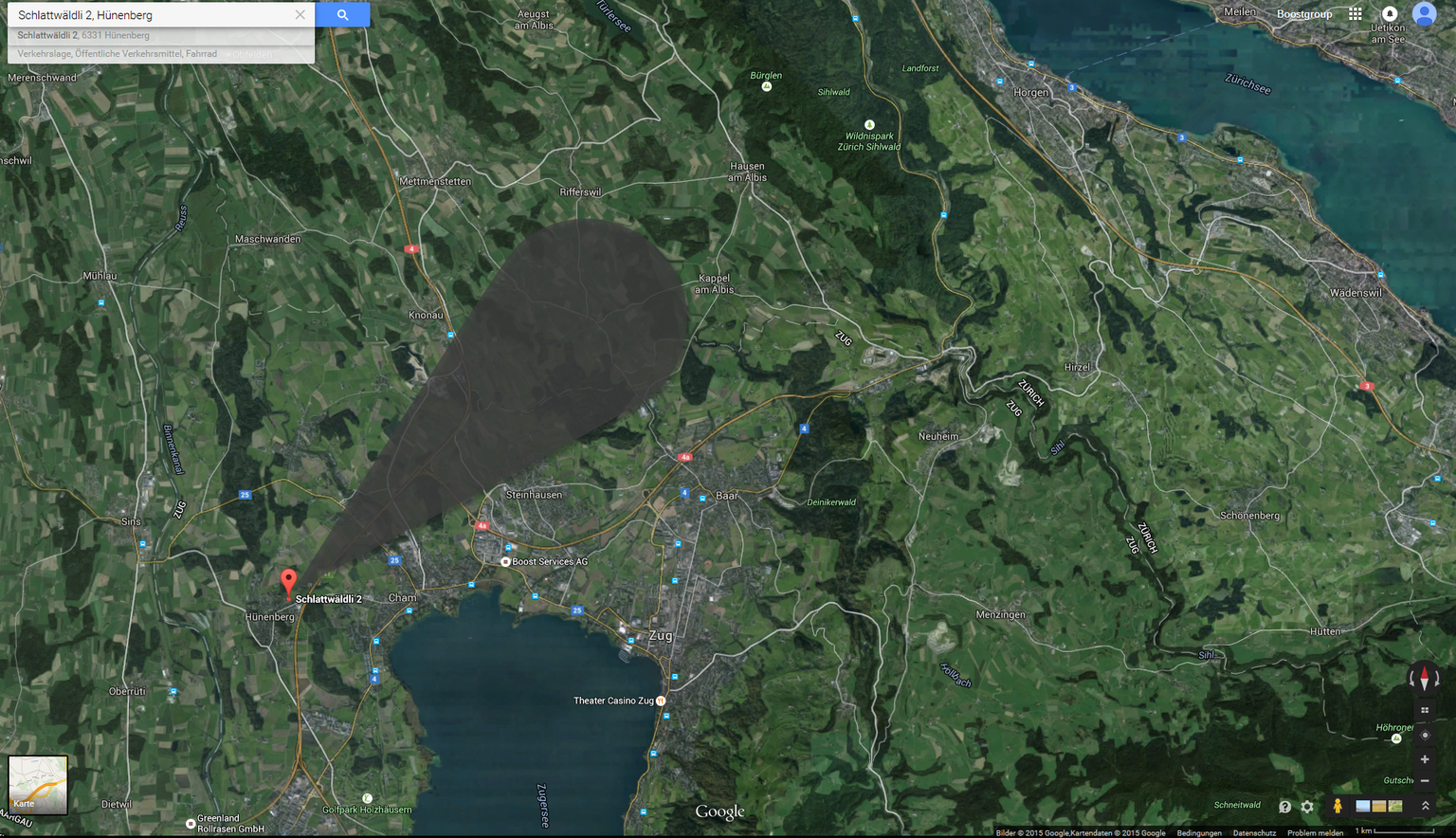Expand the imagery strip with double chevron

(1425, 806)
